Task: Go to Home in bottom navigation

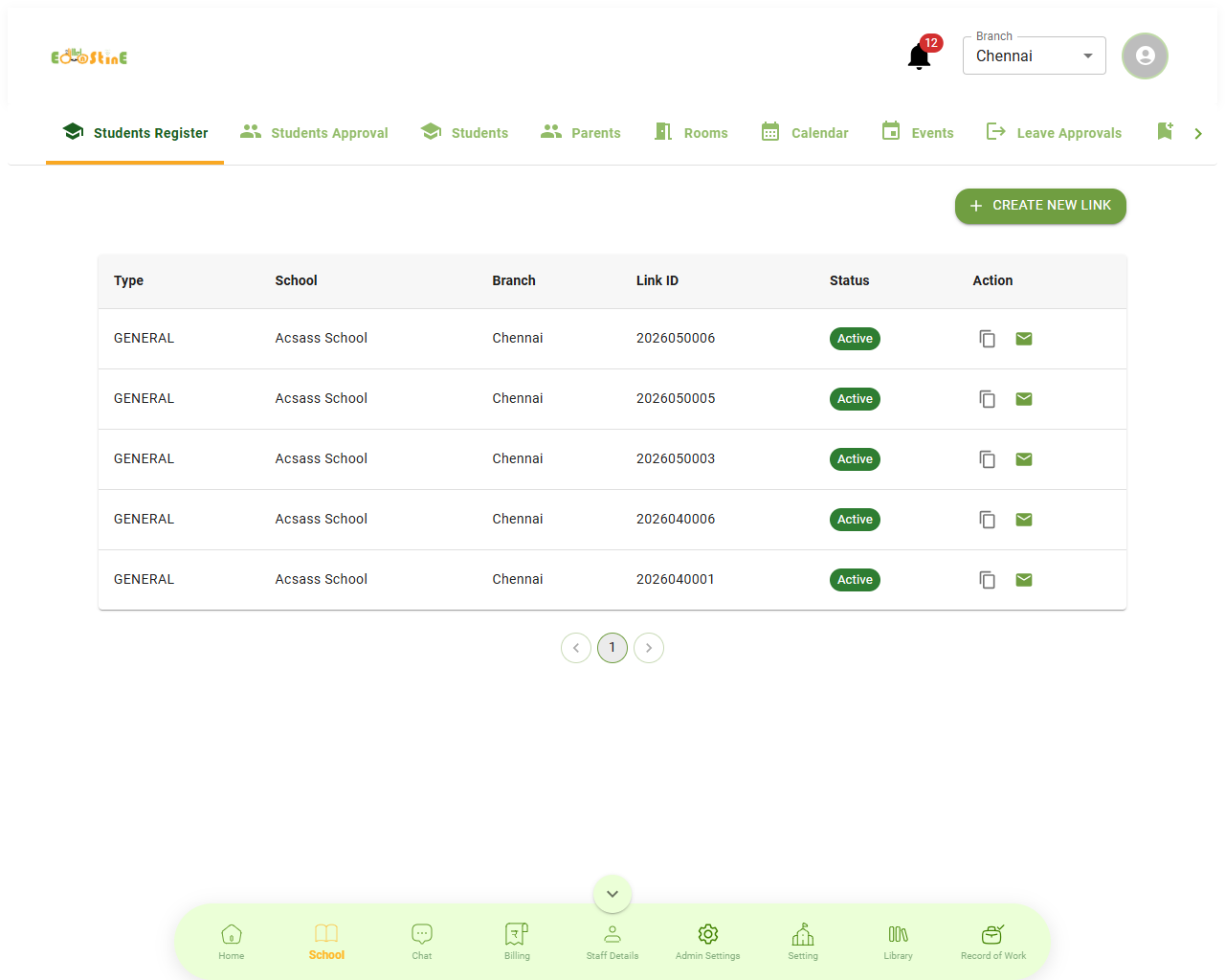Action: 232,942
